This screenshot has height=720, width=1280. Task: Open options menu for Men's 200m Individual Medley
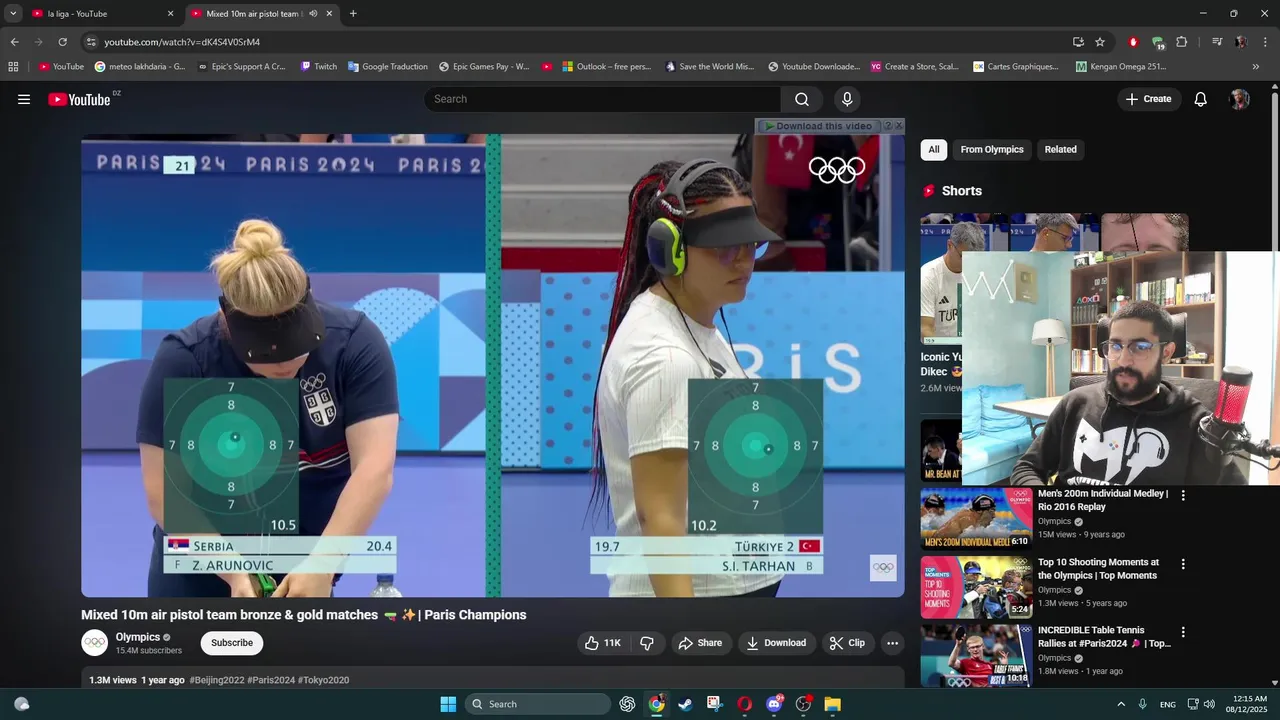pyautogui.click(x=1183, y=495)
